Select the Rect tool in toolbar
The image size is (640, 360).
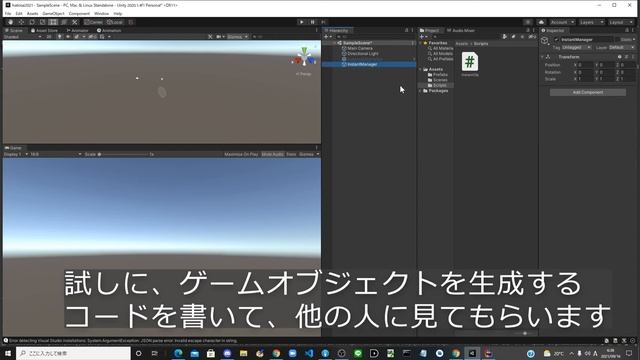(53, 22)
